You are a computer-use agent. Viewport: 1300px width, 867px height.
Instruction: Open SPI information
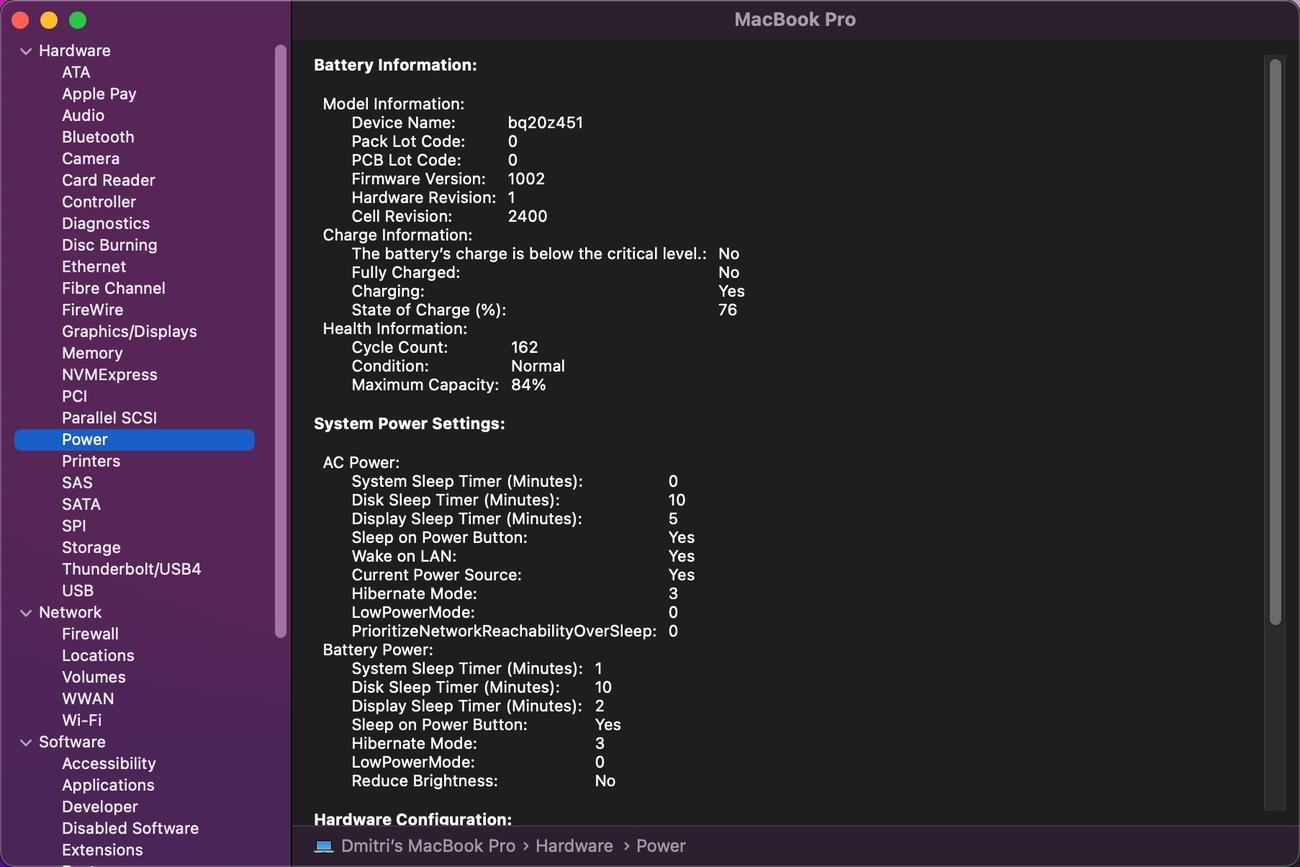[x=74, y=526]
